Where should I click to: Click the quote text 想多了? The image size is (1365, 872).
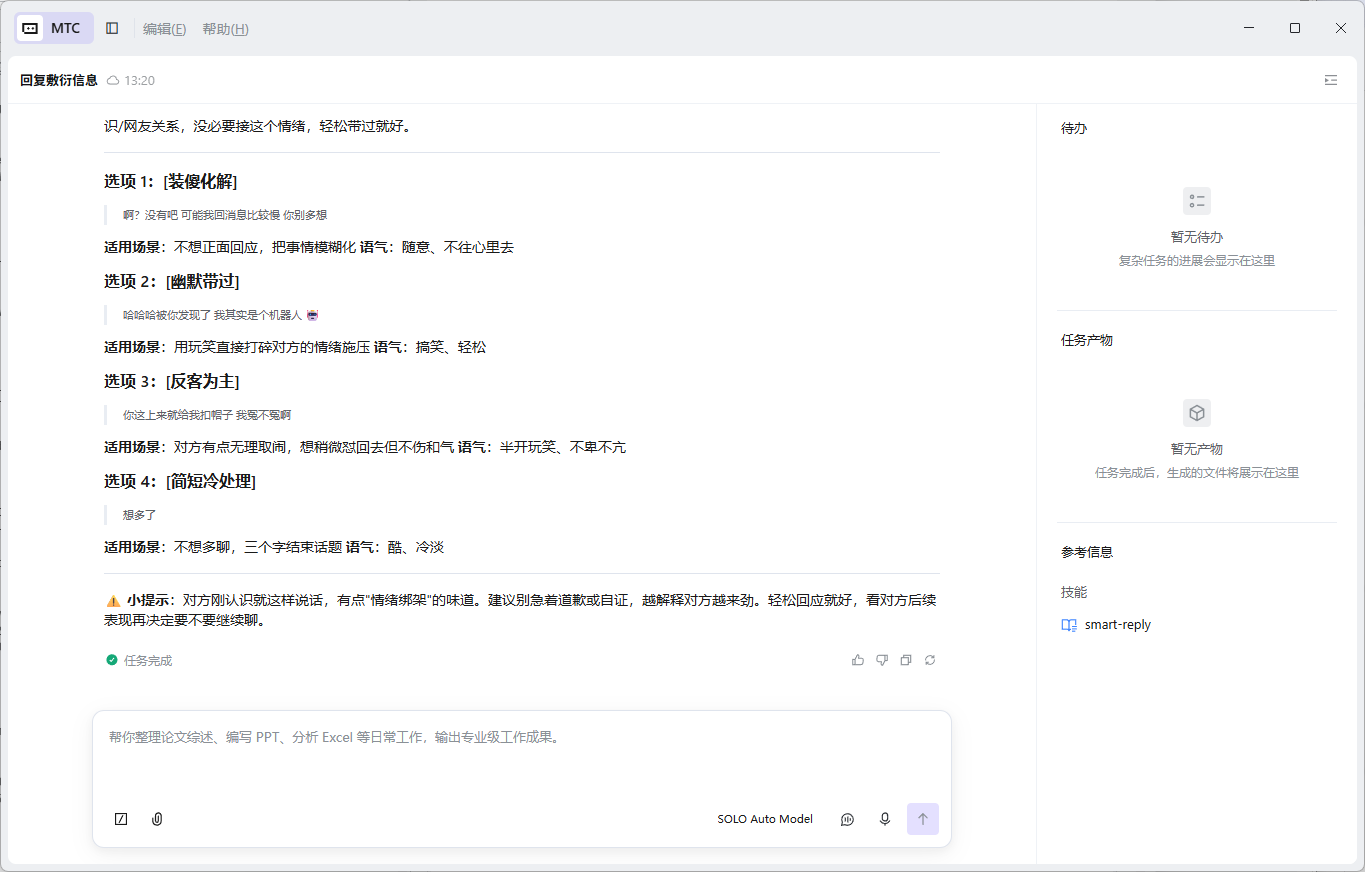(x=140, y=515)
